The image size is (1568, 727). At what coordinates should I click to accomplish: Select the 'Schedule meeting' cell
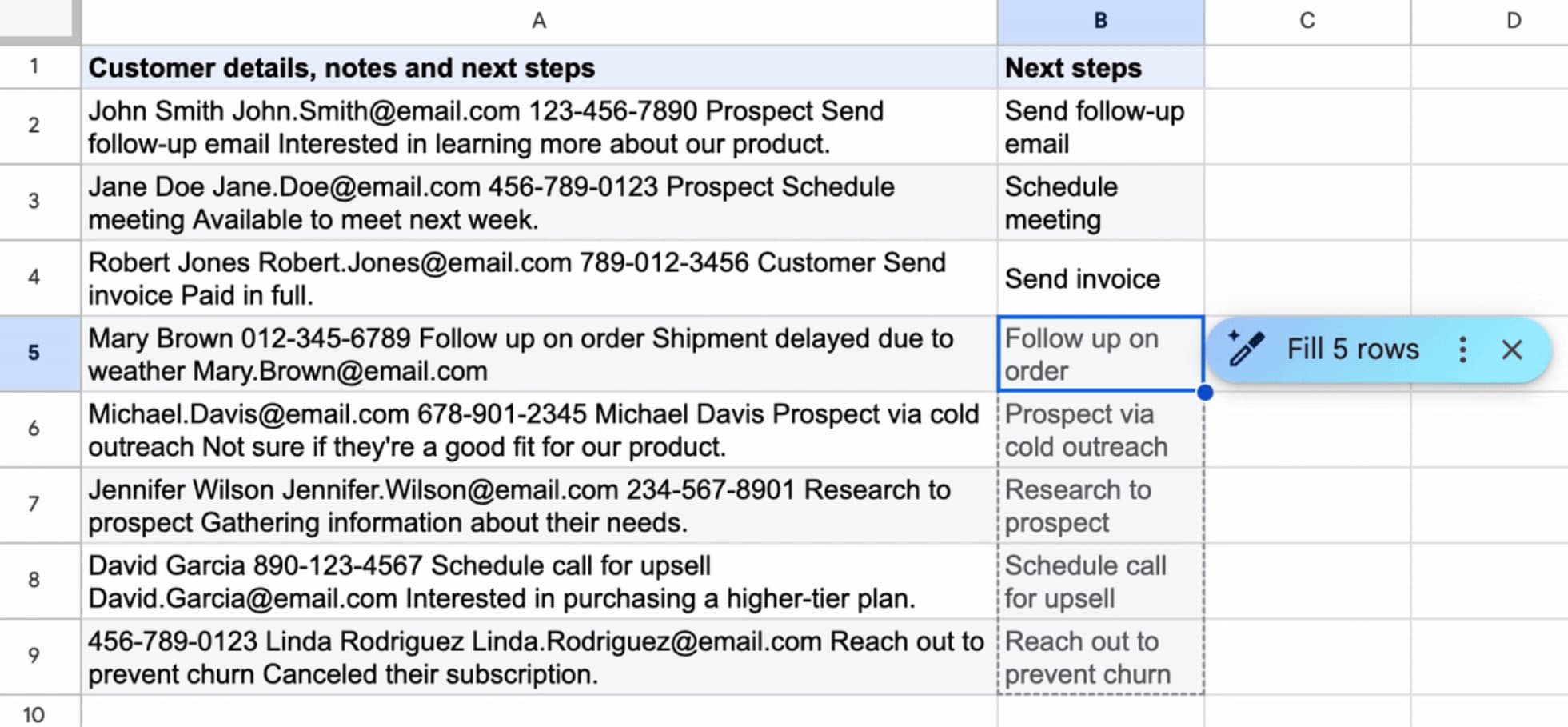[1100, 203]
